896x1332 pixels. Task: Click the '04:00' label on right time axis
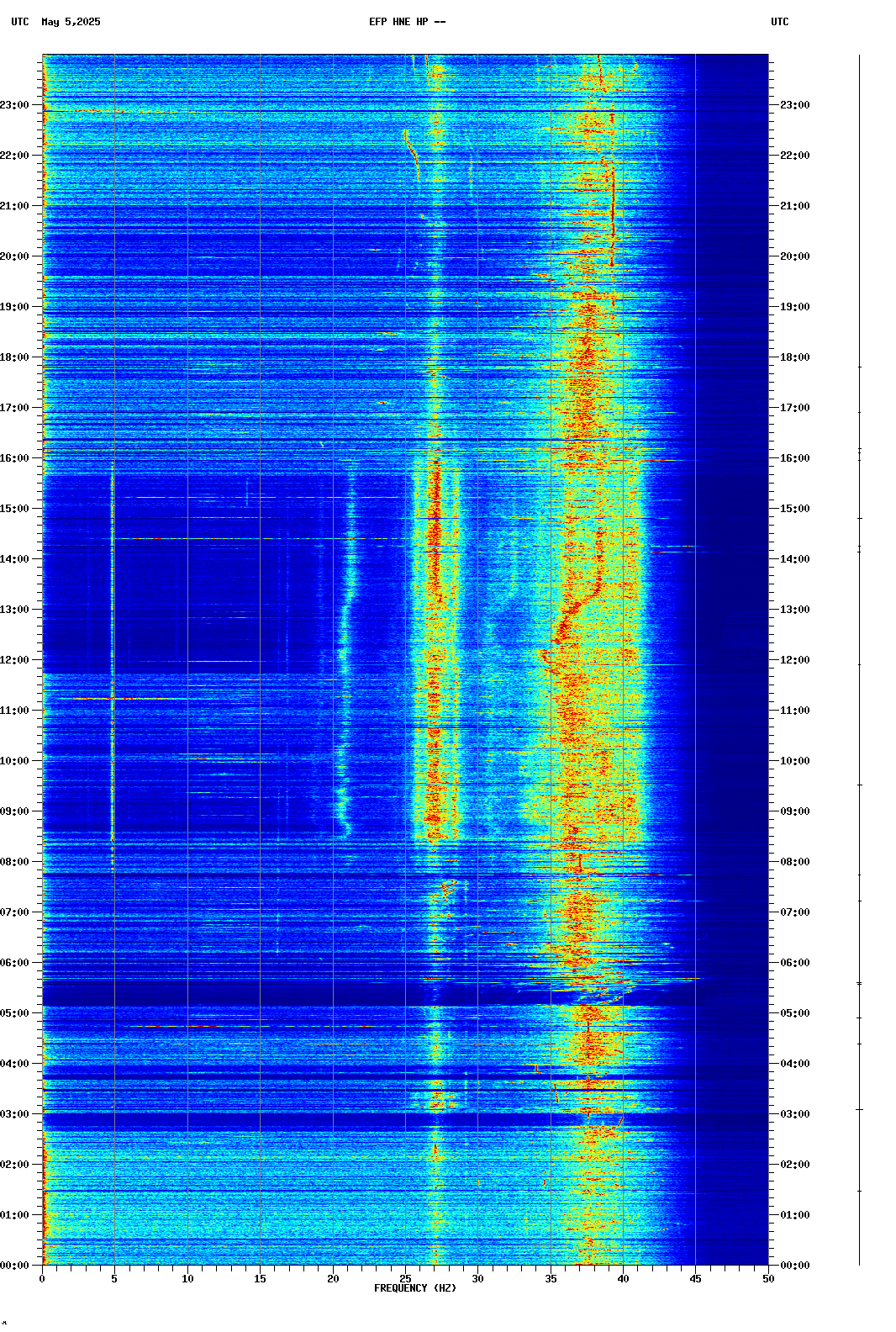click(795, 1064)
